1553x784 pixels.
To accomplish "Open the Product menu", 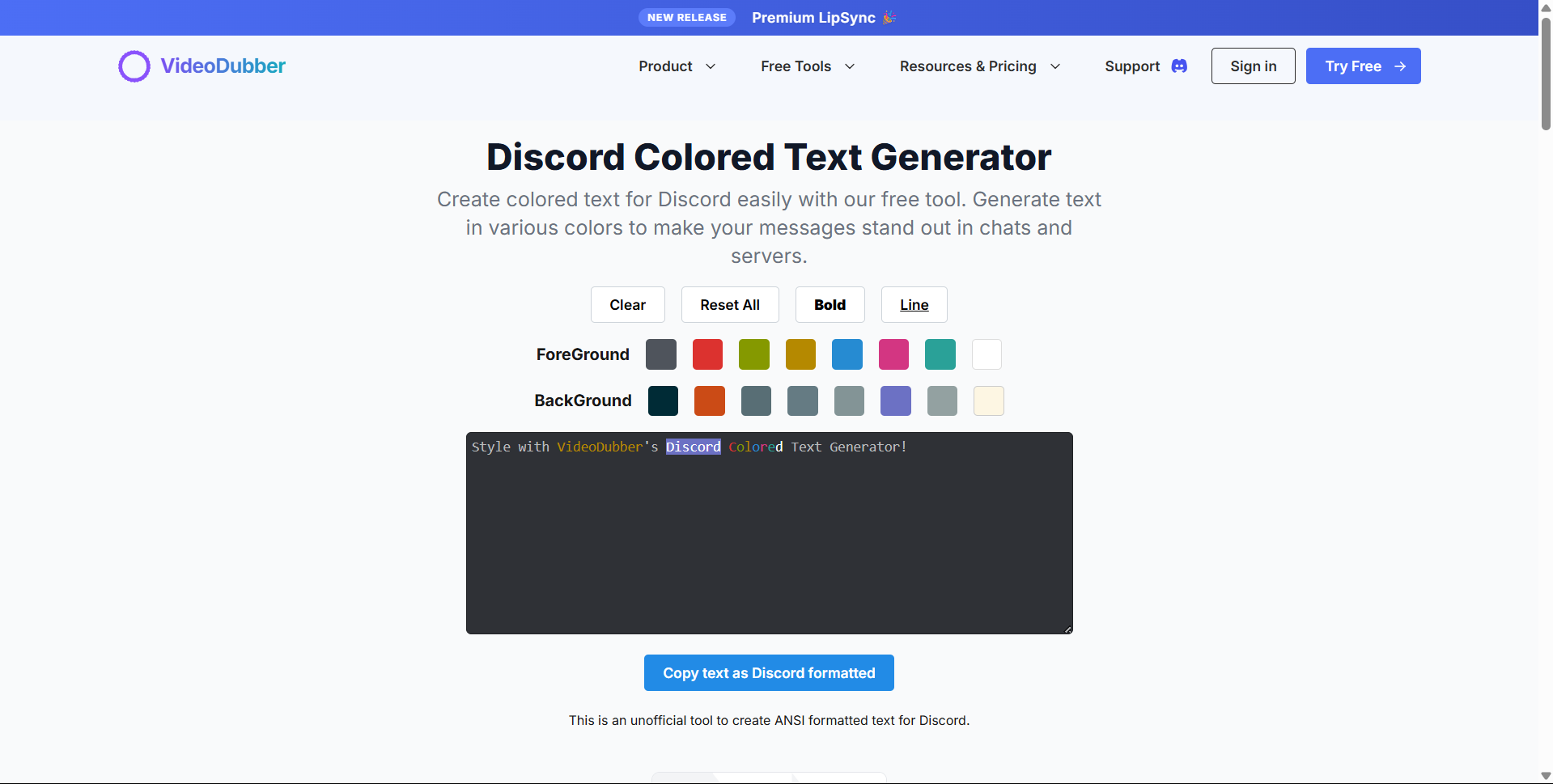I will coord(677,66).
